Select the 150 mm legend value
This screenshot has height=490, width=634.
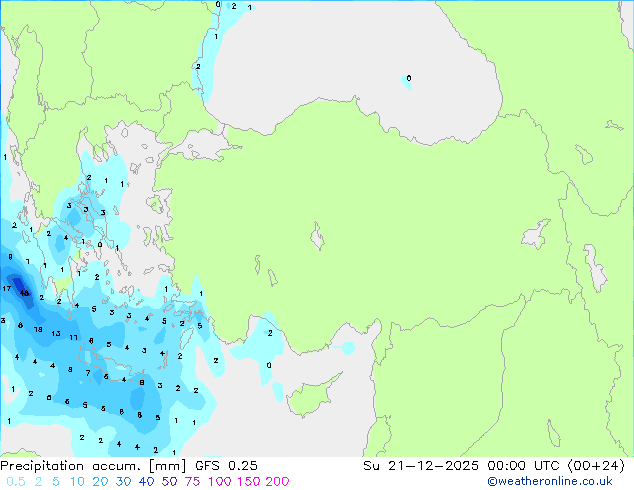coord(249,482)
